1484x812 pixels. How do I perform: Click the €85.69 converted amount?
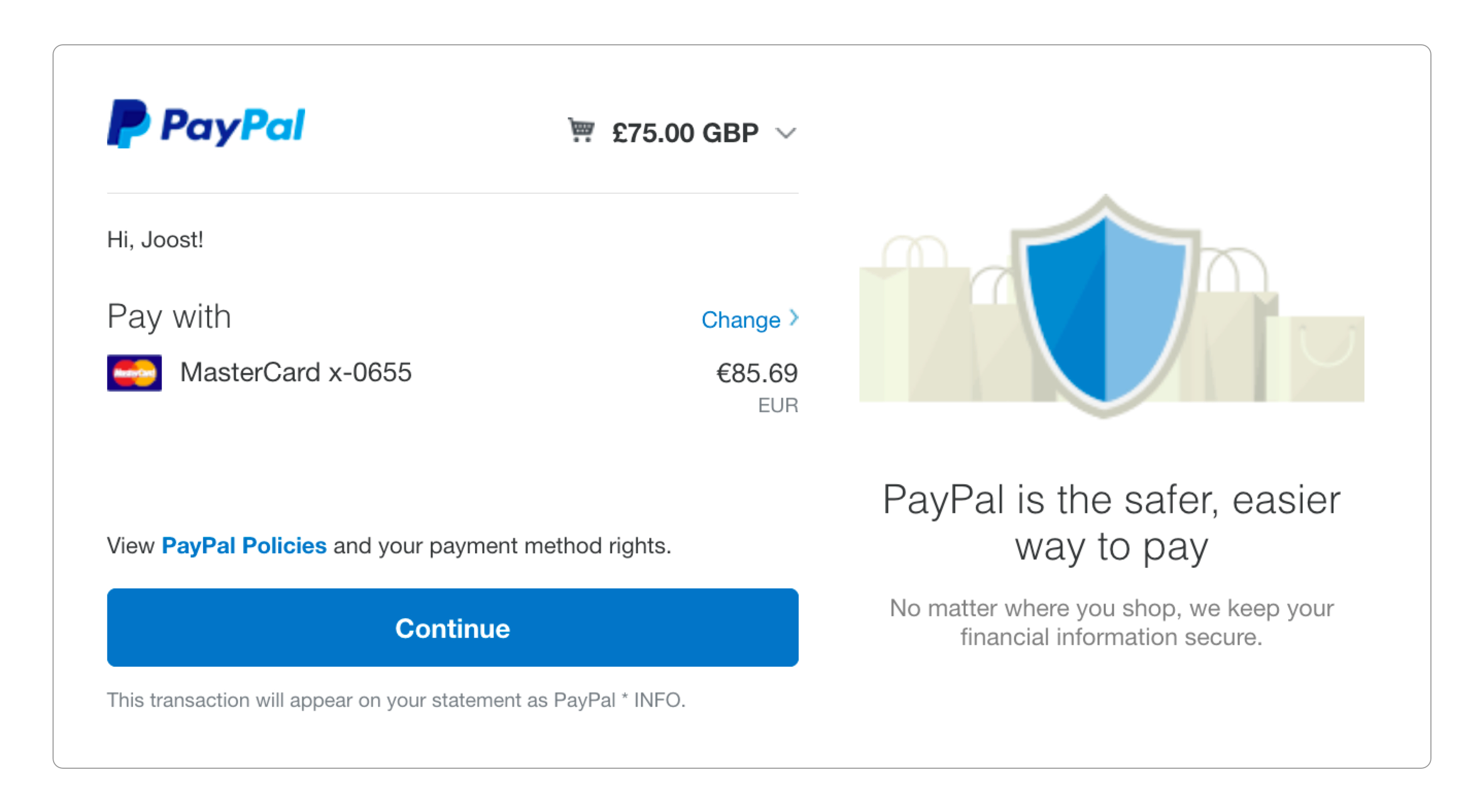(x=756, y=373)
